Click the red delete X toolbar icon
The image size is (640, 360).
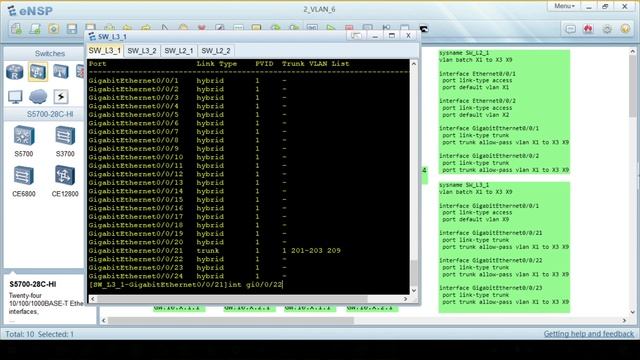pos(202,28)
